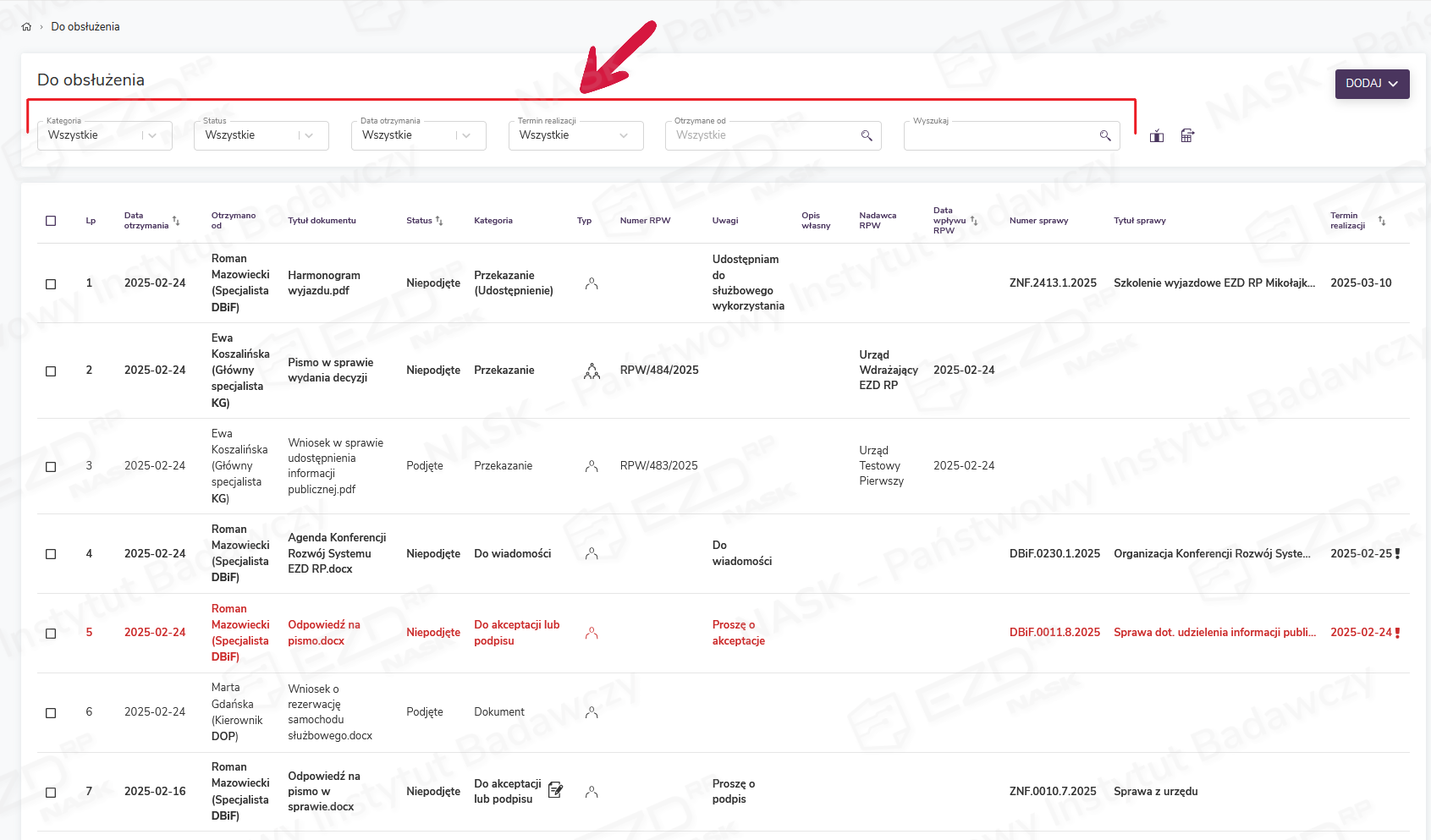This screenshot has height=840, width=1431.
Task: Check the checkbox for row 1
Action: (x=51, y=284)
